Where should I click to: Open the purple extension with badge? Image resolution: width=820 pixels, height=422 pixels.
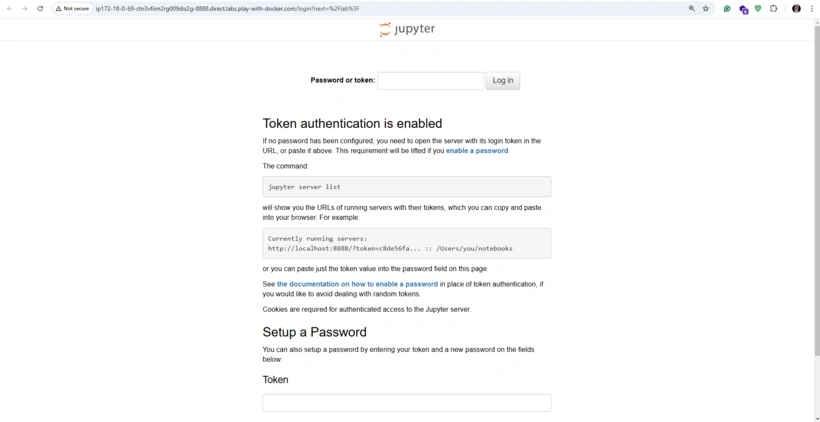coord(743,9)
